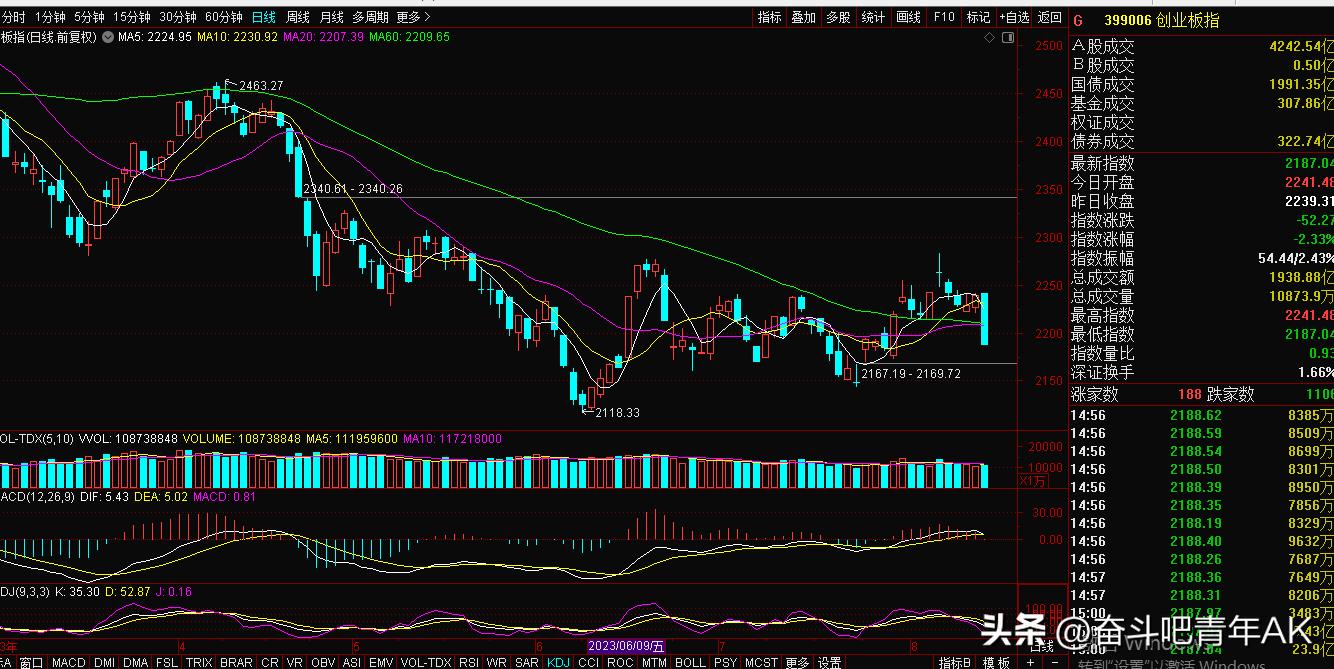Click the 标记 mark tool

(x=978, y=17)
